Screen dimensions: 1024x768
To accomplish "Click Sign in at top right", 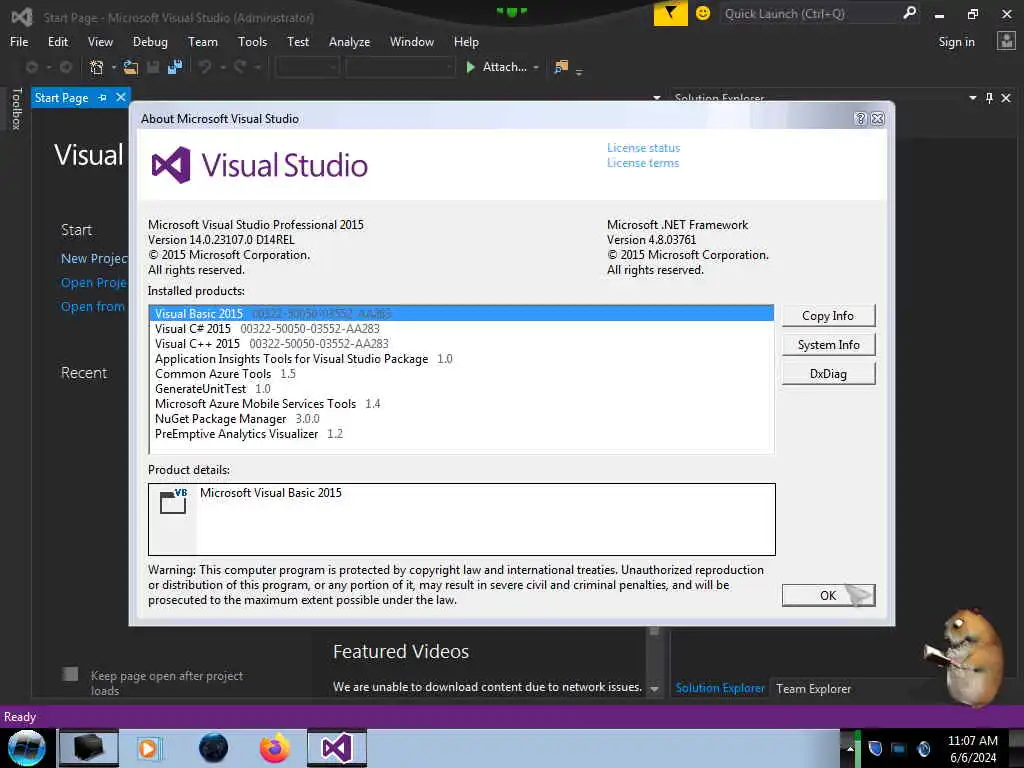I will click(x=956, y=42).
